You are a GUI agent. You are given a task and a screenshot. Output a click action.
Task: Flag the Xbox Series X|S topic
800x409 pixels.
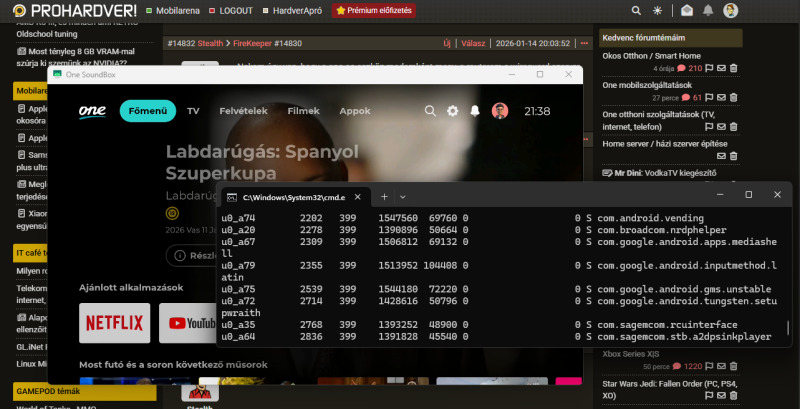[x=709, y=366]
